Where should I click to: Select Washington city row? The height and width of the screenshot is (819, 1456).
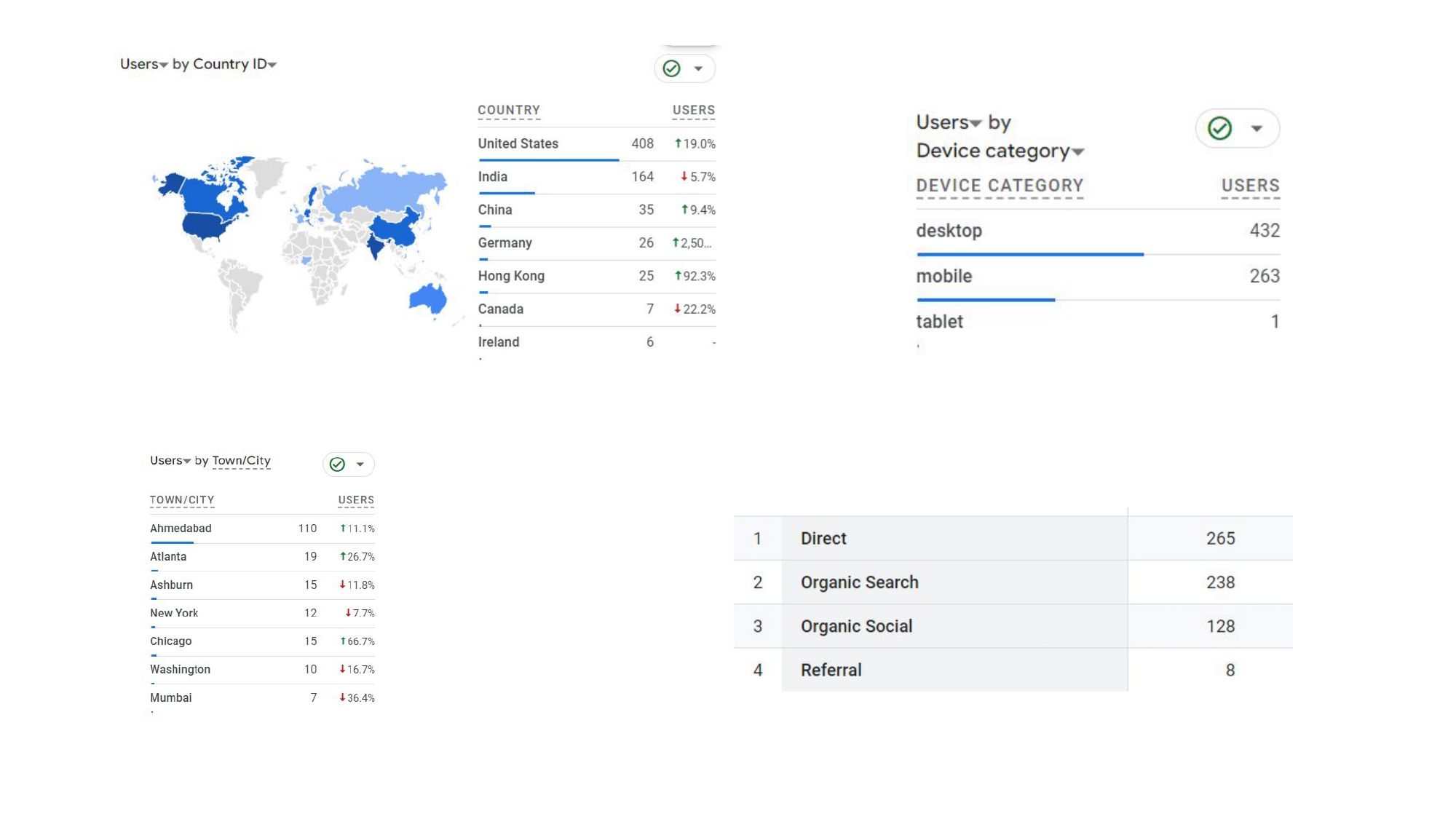click(262, 670)
